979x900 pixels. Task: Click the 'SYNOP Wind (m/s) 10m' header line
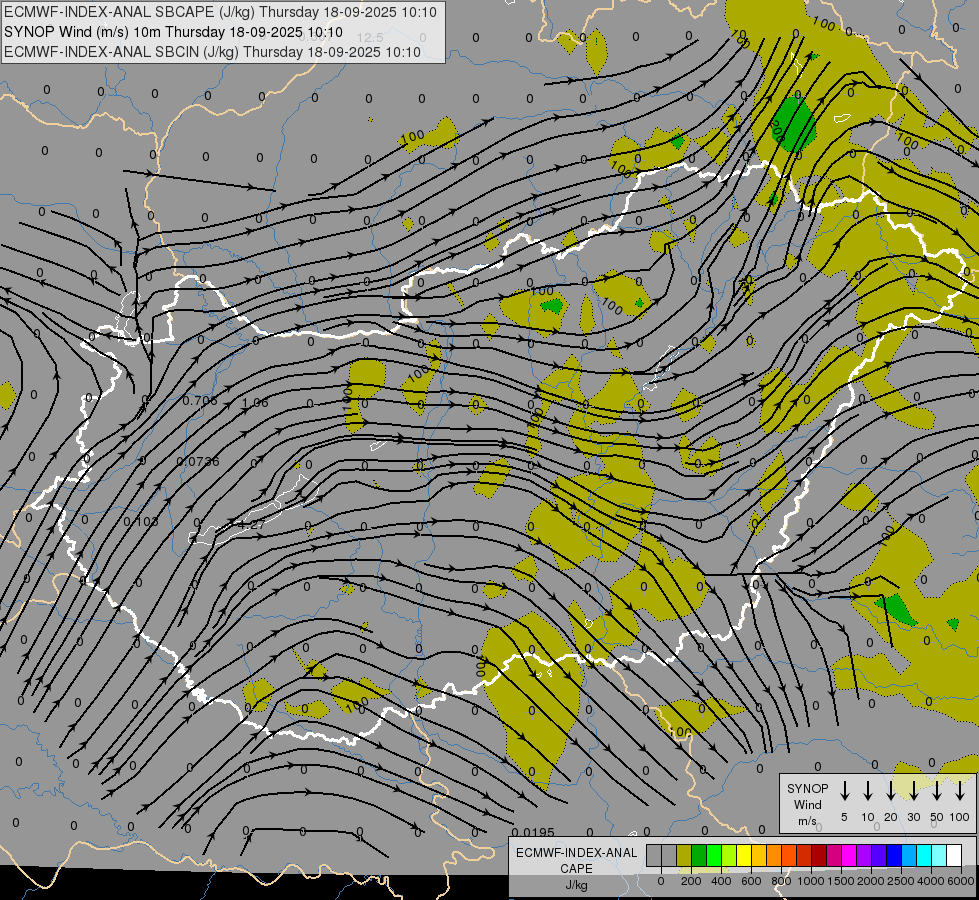click(173, 32)
